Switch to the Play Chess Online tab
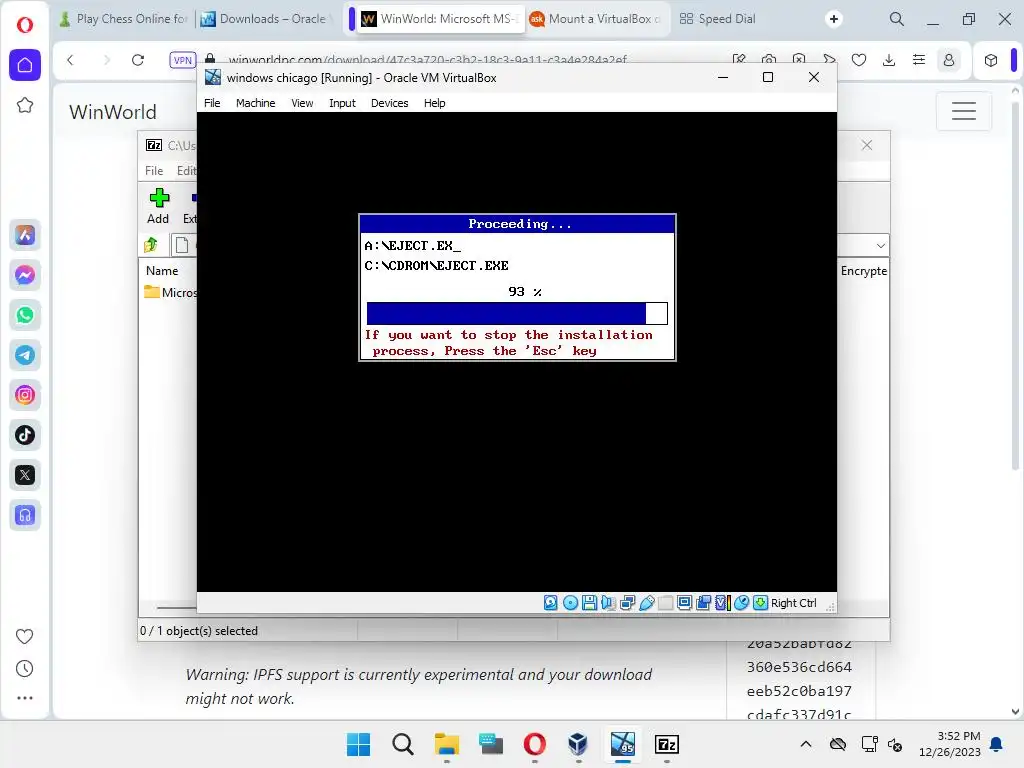This screenshot has width=1024, height=768. [124, 19]
